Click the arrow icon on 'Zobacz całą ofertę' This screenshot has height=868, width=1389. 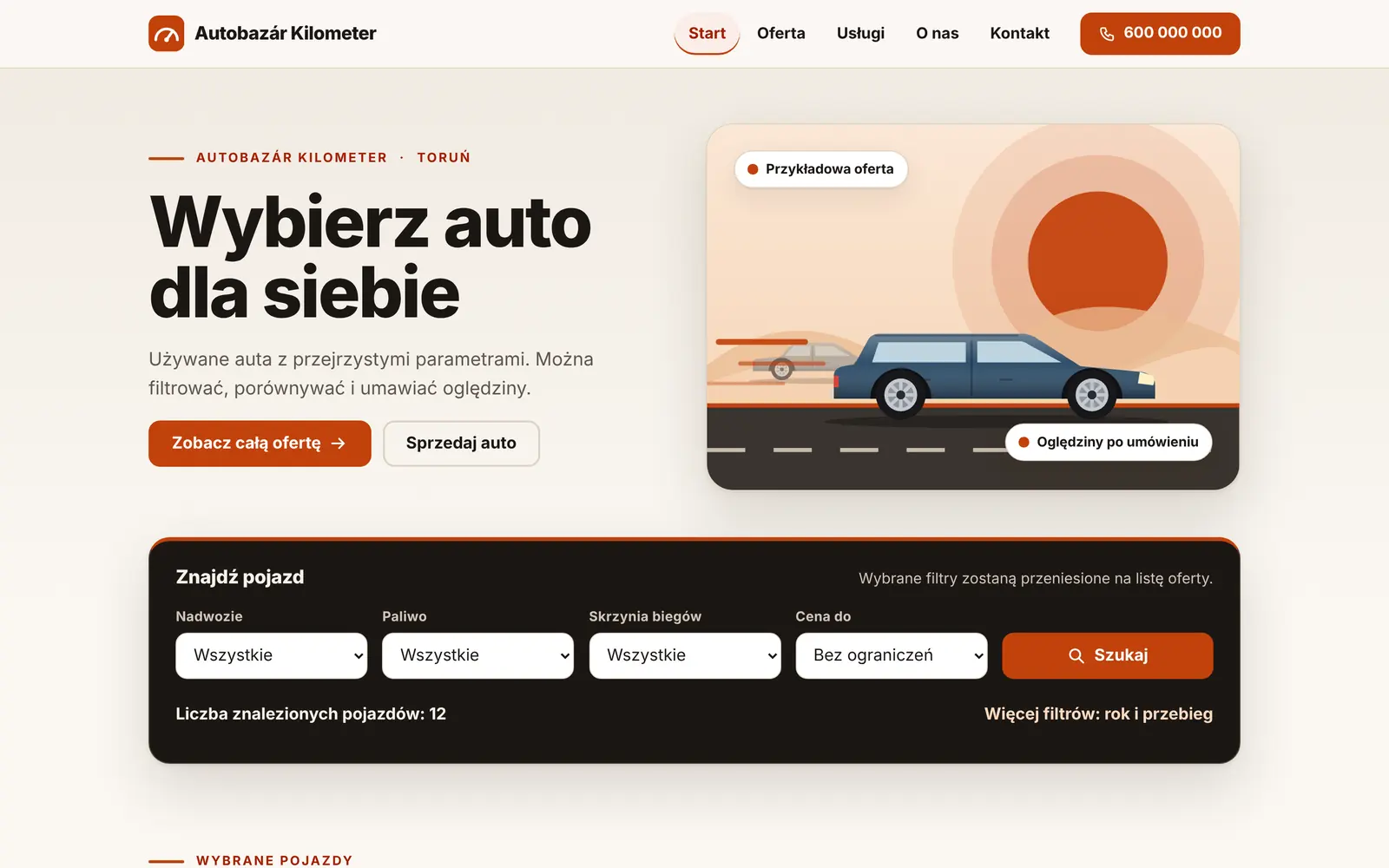point(339,444)
